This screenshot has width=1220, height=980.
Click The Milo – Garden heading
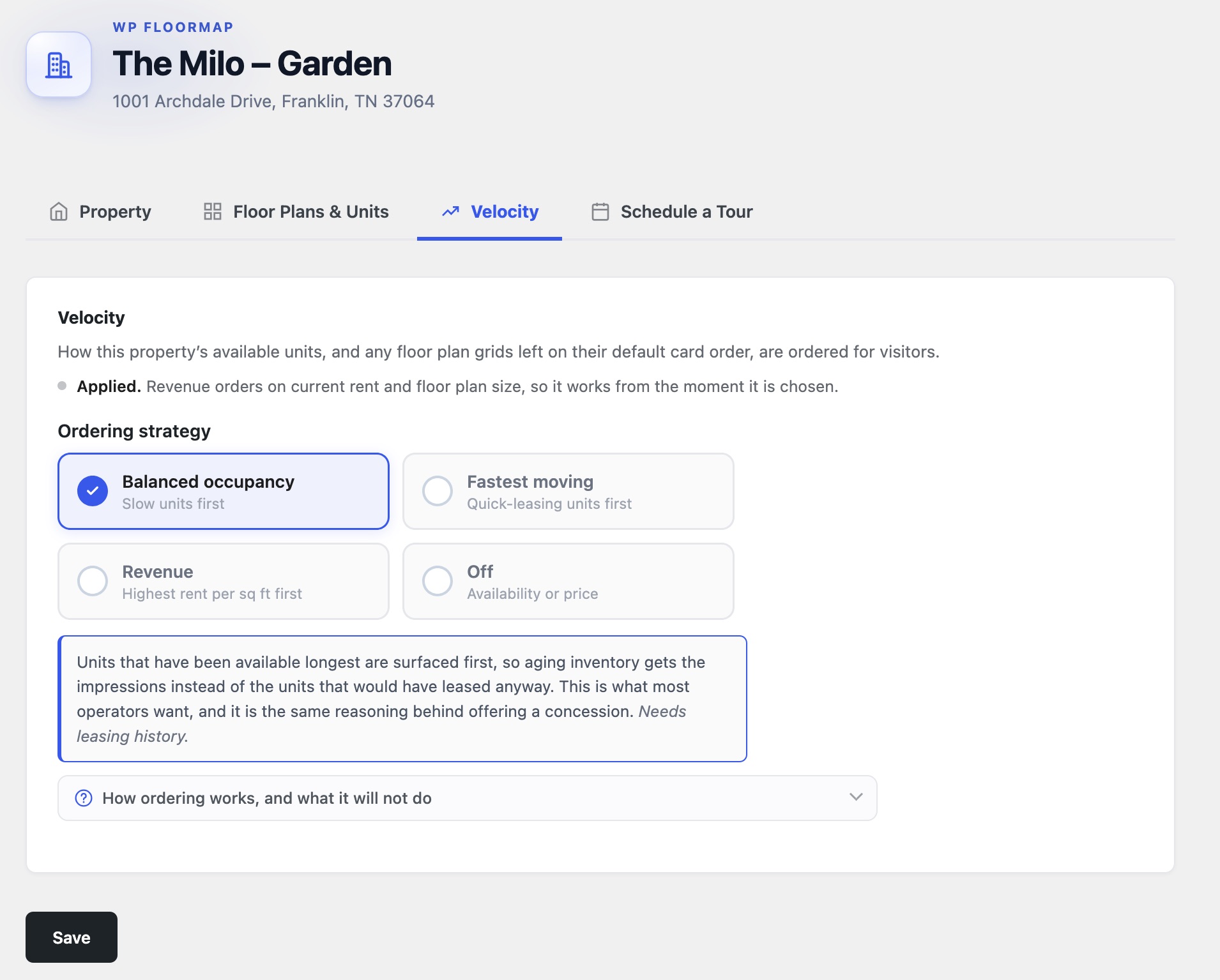point(252,63)
